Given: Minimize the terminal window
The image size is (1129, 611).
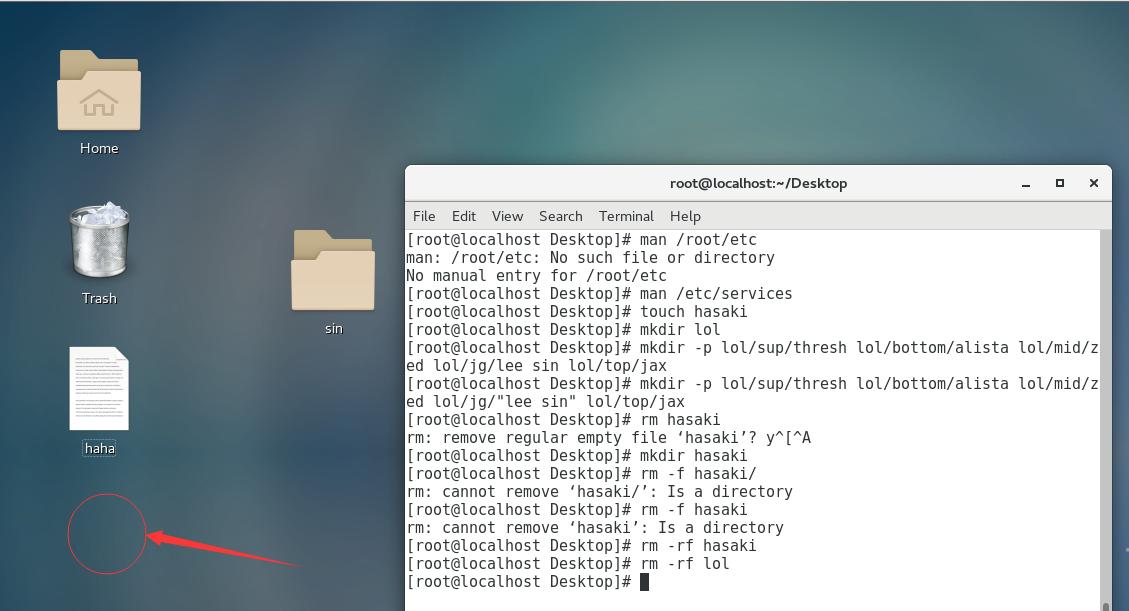Looking at the screenshot, I should click(x=1025, y=184).
